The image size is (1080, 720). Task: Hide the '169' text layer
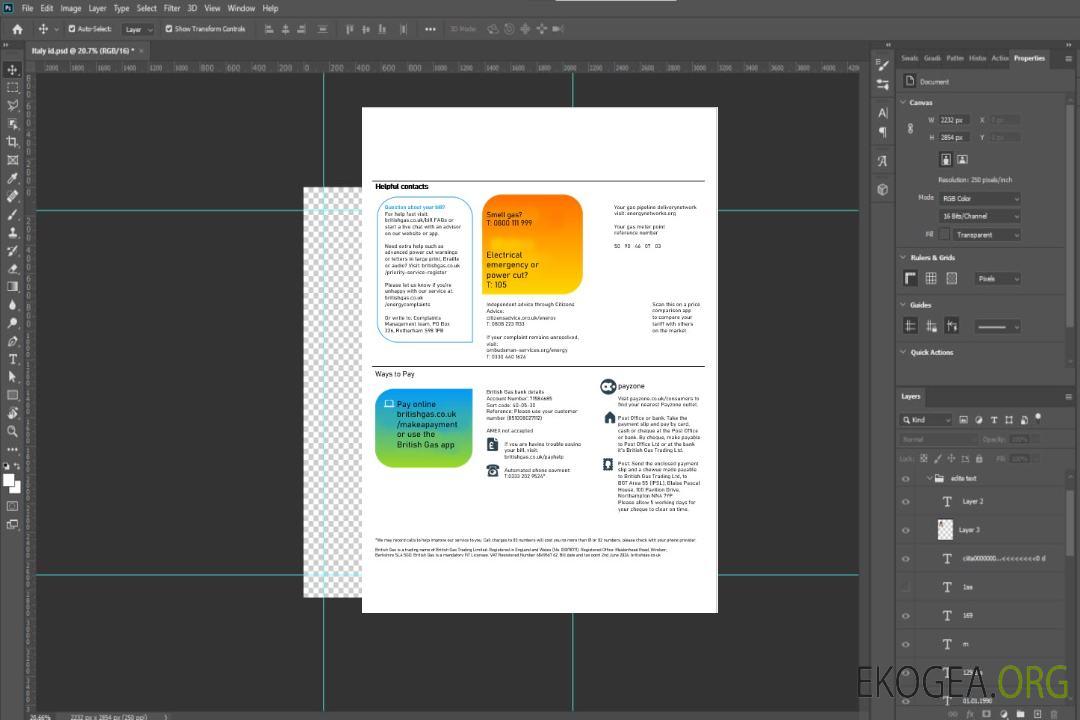point(906,616)
